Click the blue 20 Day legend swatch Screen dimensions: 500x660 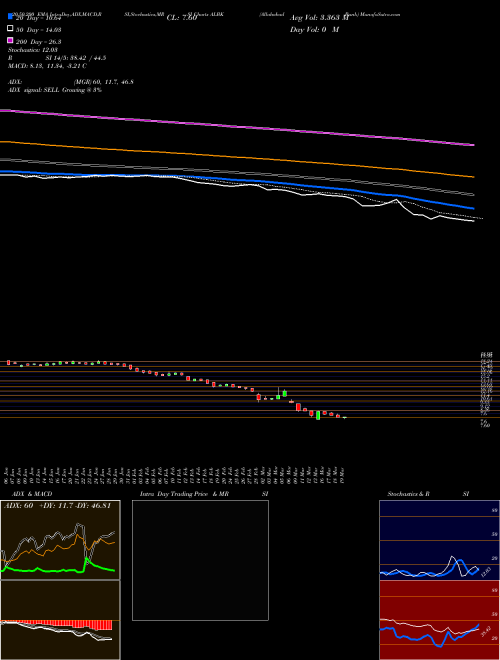pyautogui.click(x=10, y=17)
